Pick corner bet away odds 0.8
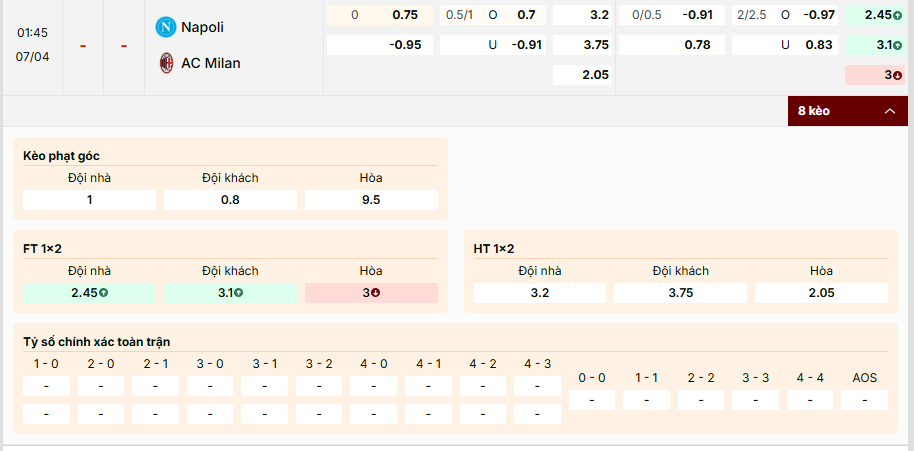The width and height of the screenshot is (914, 451). coord(230,200)
